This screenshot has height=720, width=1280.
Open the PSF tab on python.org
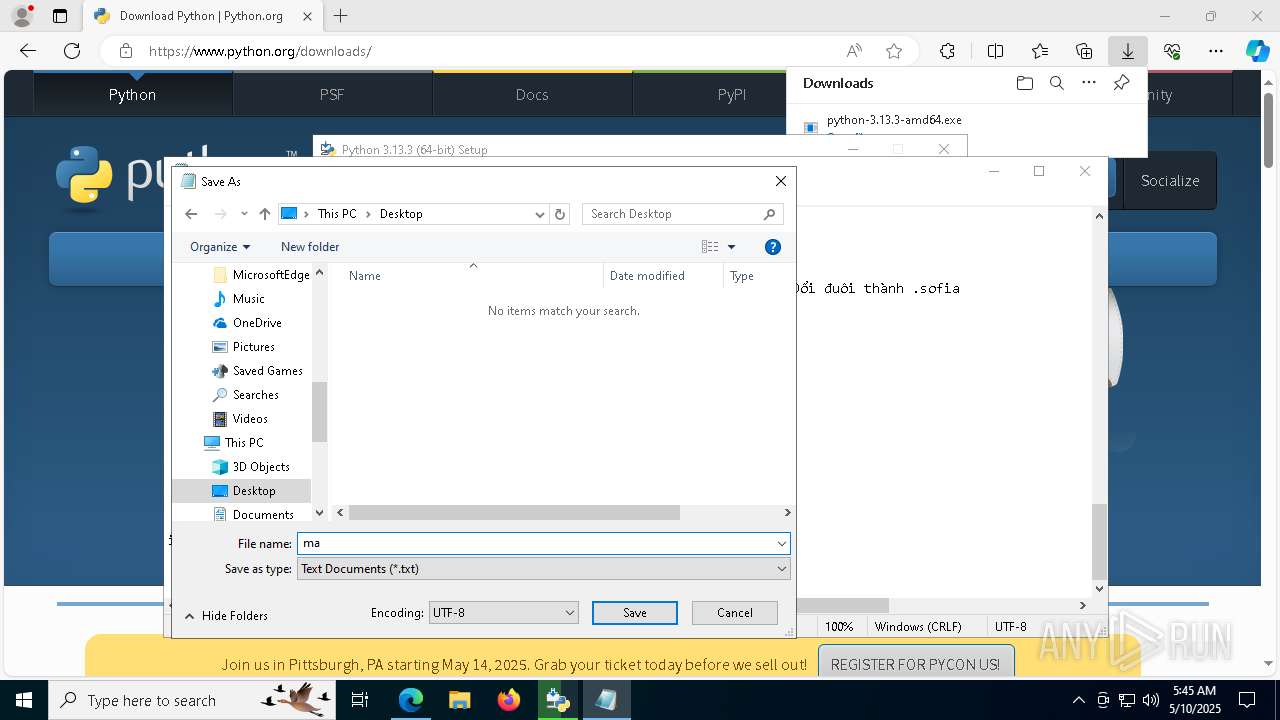(x=332, y=94)
